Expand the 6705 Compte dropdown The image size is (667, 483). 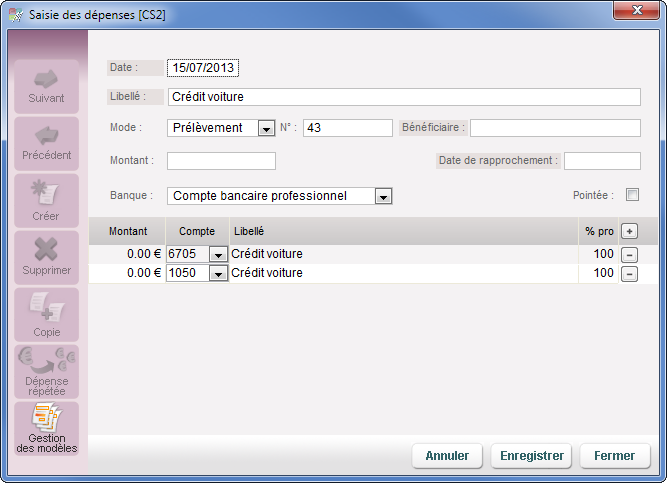[x=218, y=255]
